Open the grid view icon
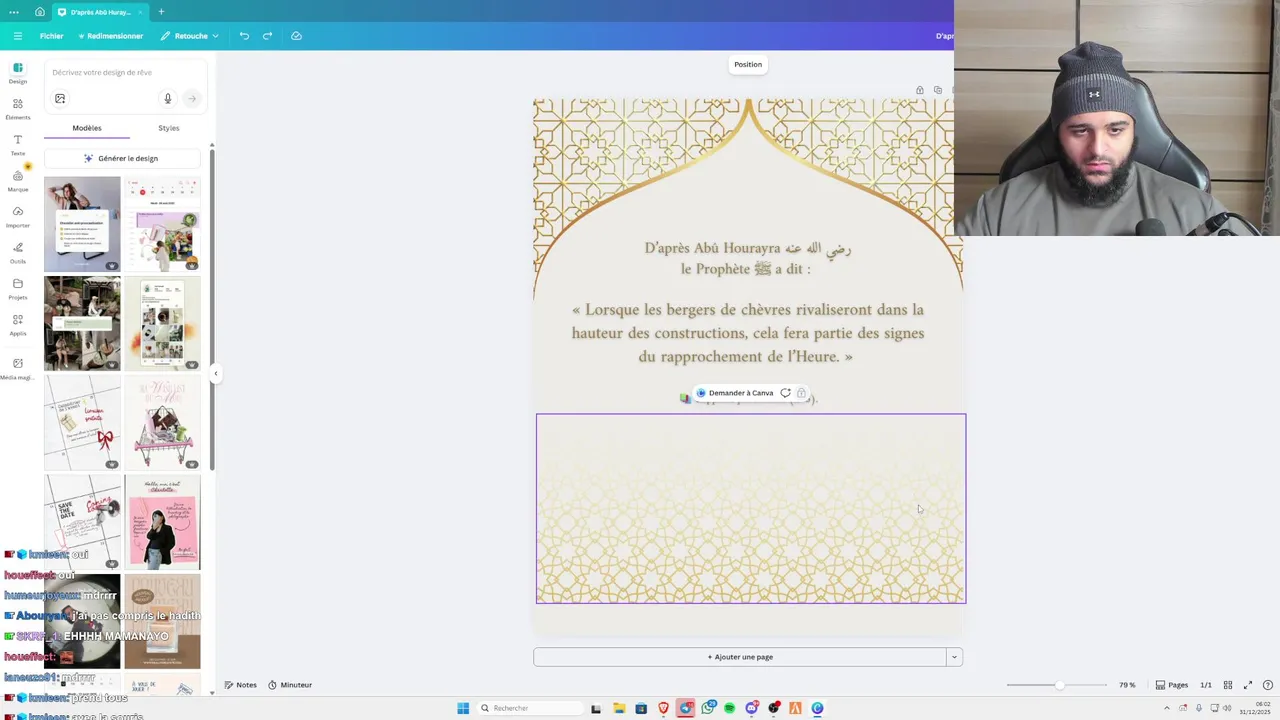 (x=1228, y=685)
